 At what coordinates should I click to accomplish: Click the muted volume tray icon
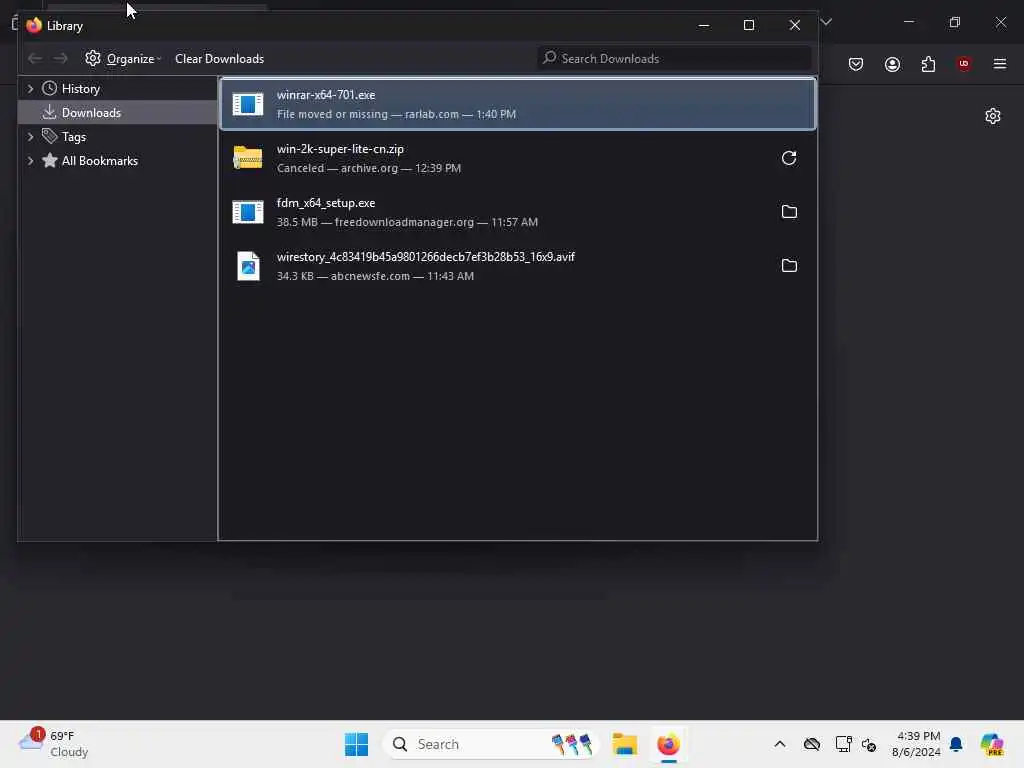click(x=869, y=744)
